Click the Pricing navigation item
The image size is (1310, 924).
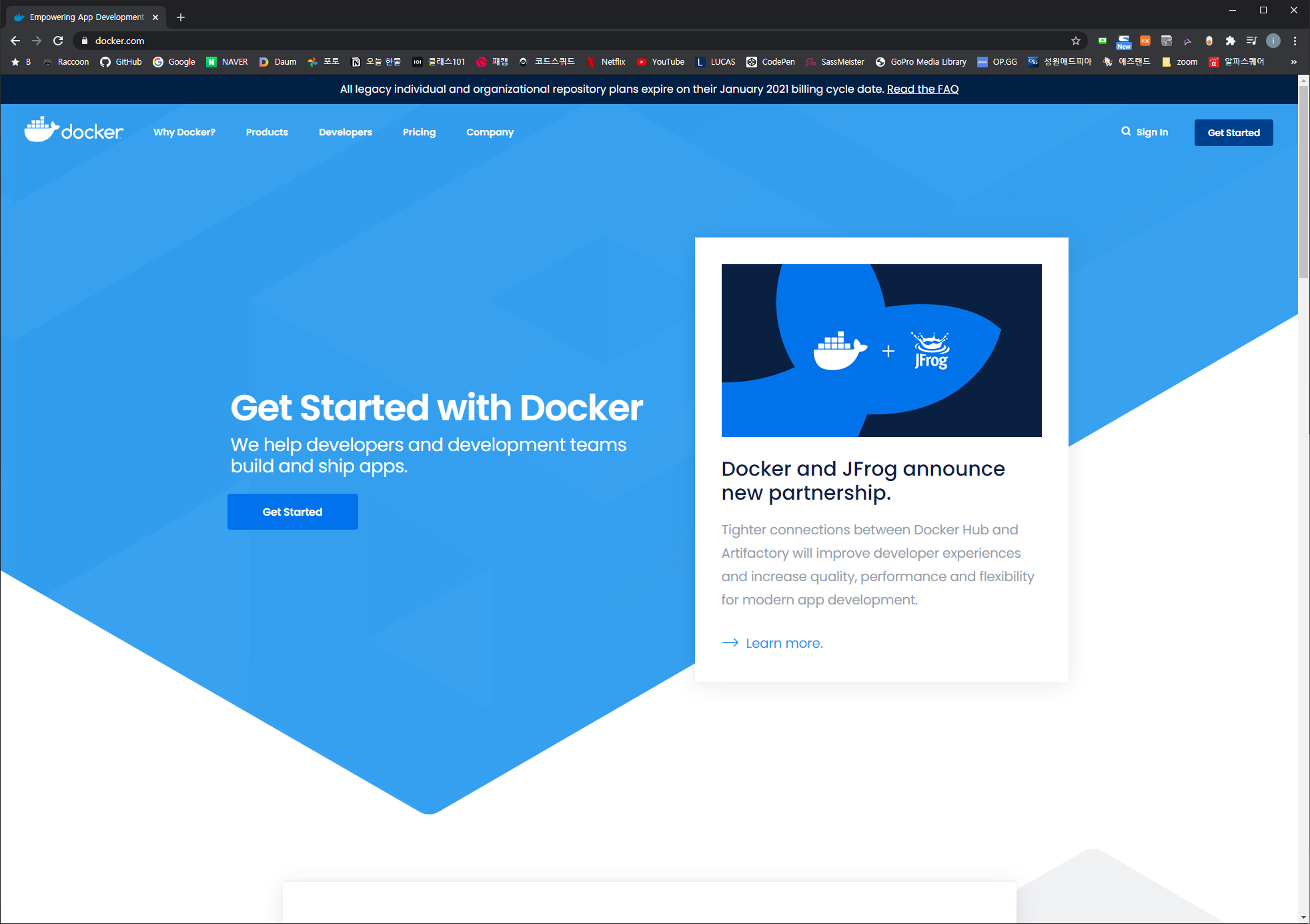[x=419, y=132]
